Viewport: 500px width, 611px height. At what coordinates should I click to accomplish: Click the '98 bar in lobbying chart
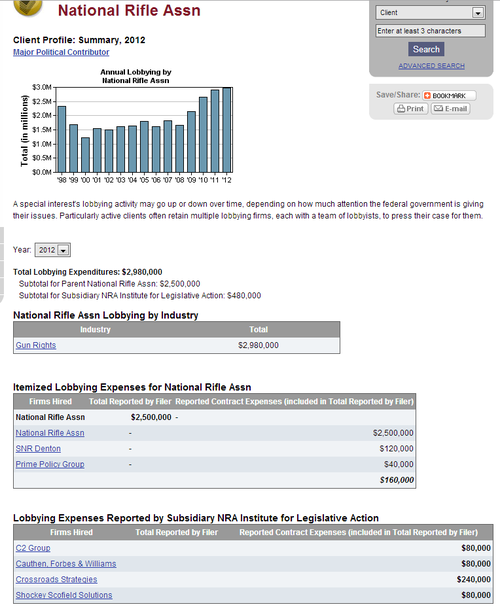point(62,139)
